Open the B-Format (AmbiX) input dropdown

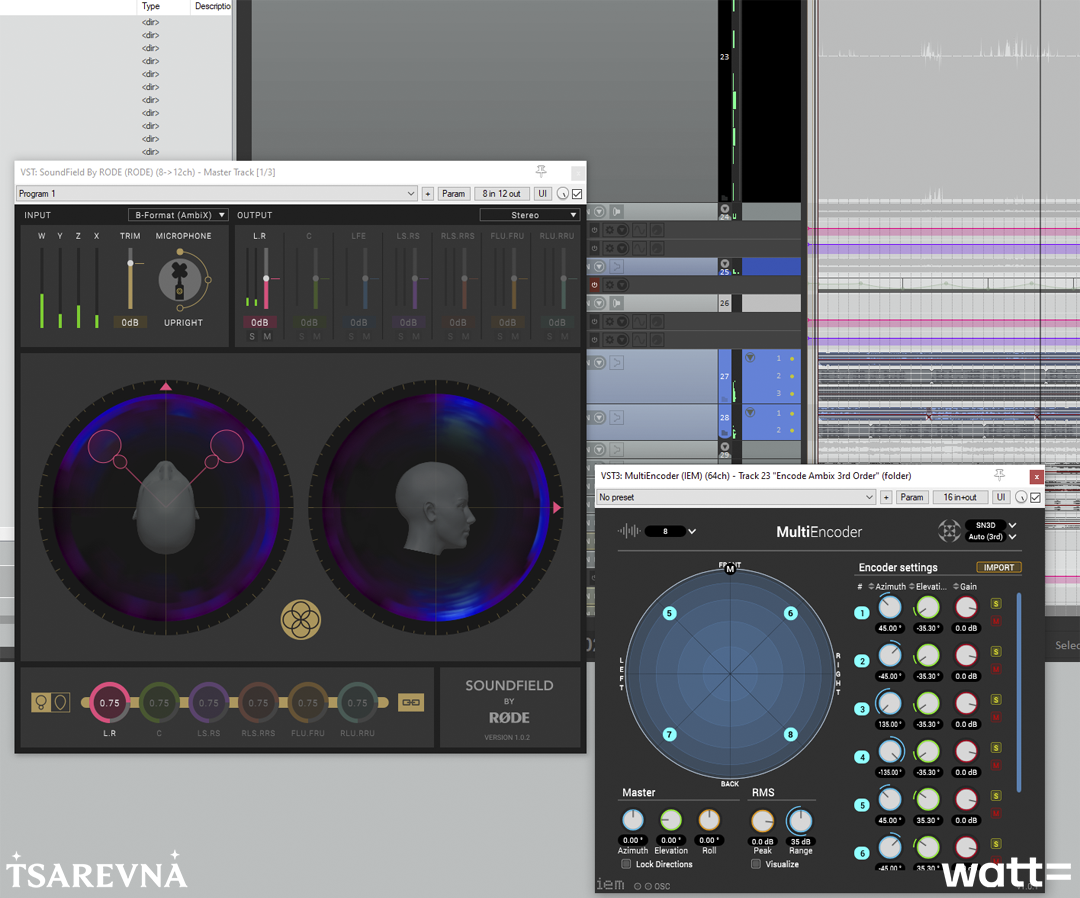pyautogui.click(x=179, y=215)
